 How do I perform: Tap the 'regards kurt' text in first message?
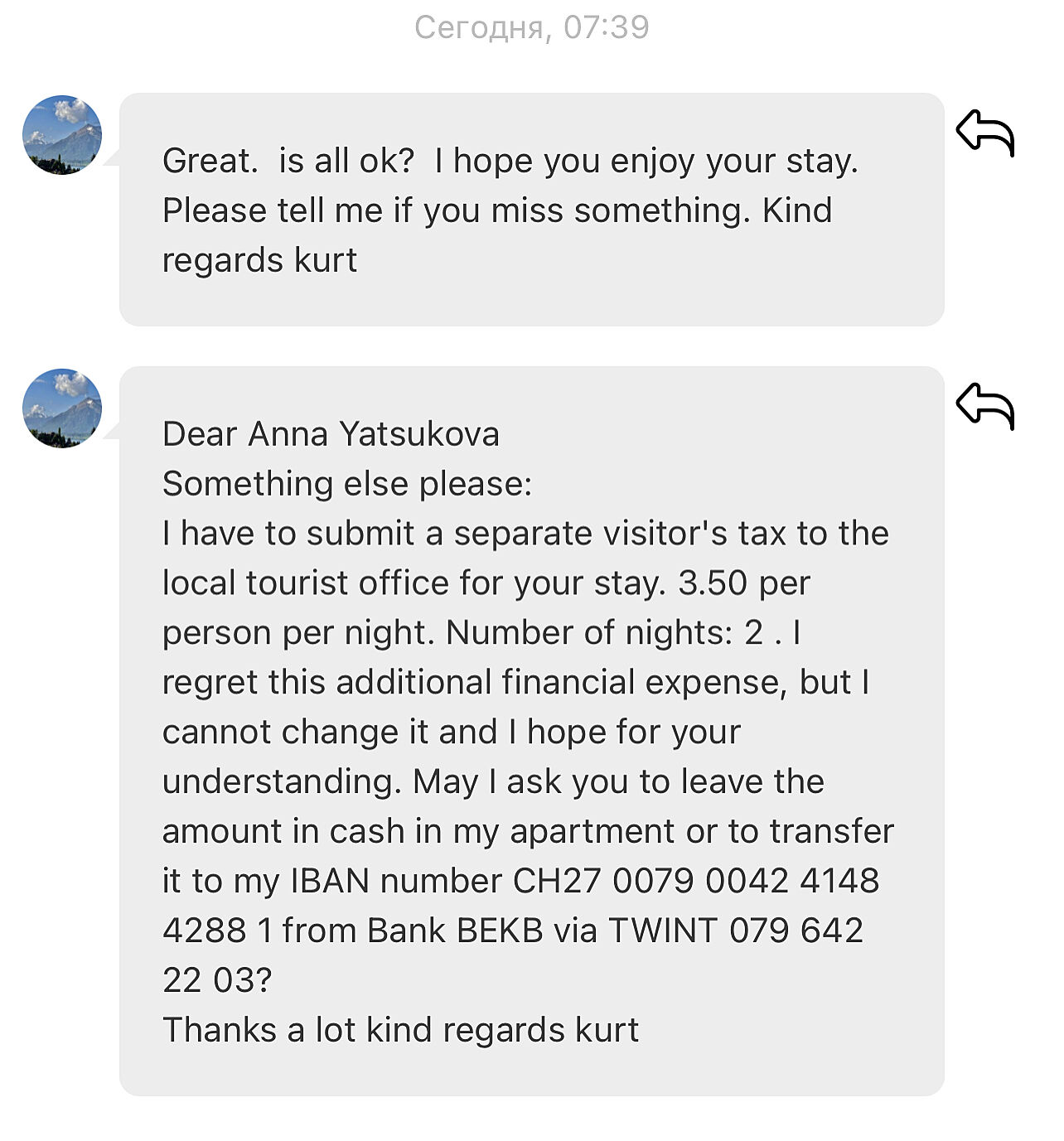[259, 260]
